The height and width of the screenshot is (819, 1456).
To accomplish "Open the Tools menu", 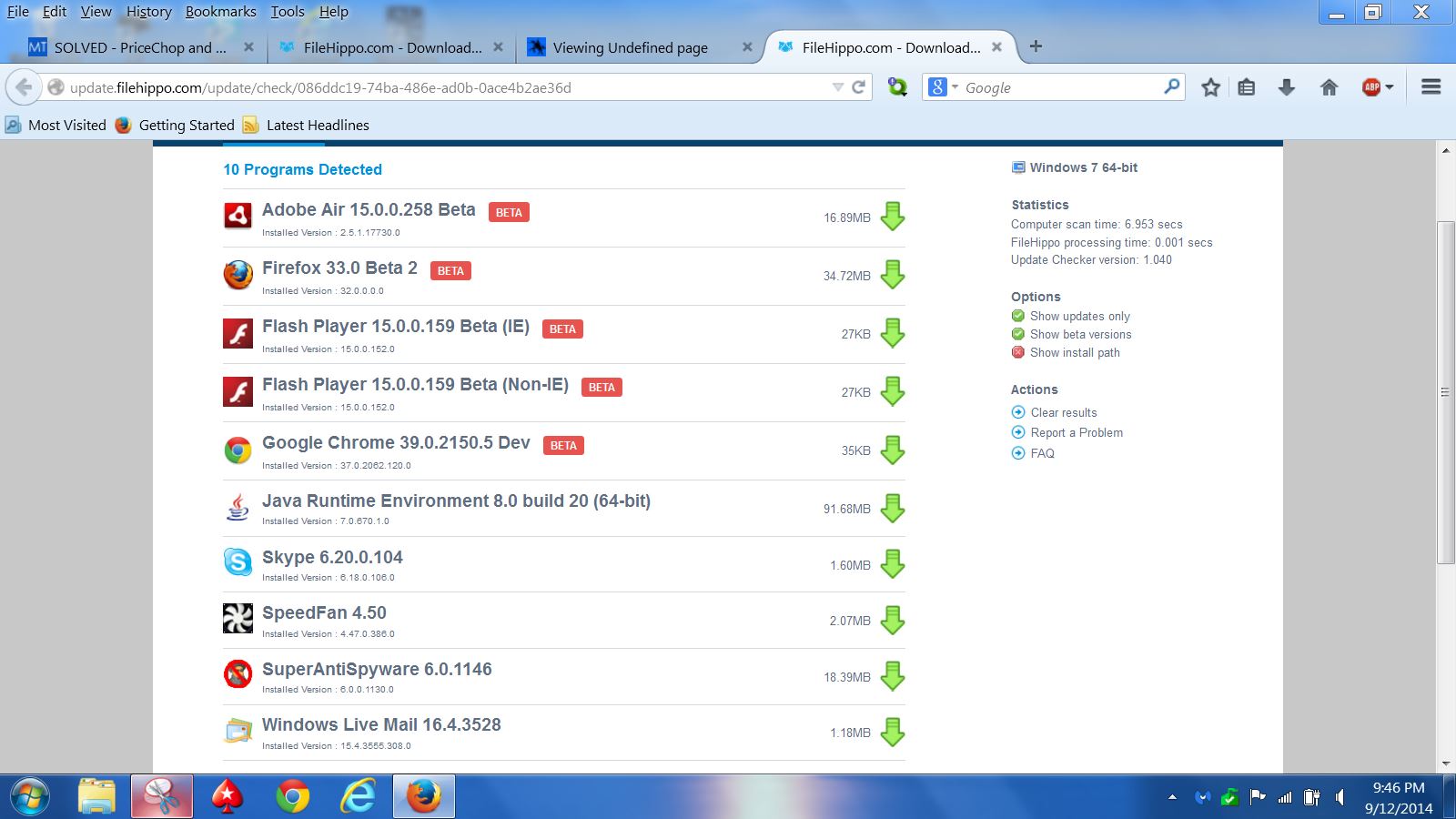I will (x=288, y=12).
